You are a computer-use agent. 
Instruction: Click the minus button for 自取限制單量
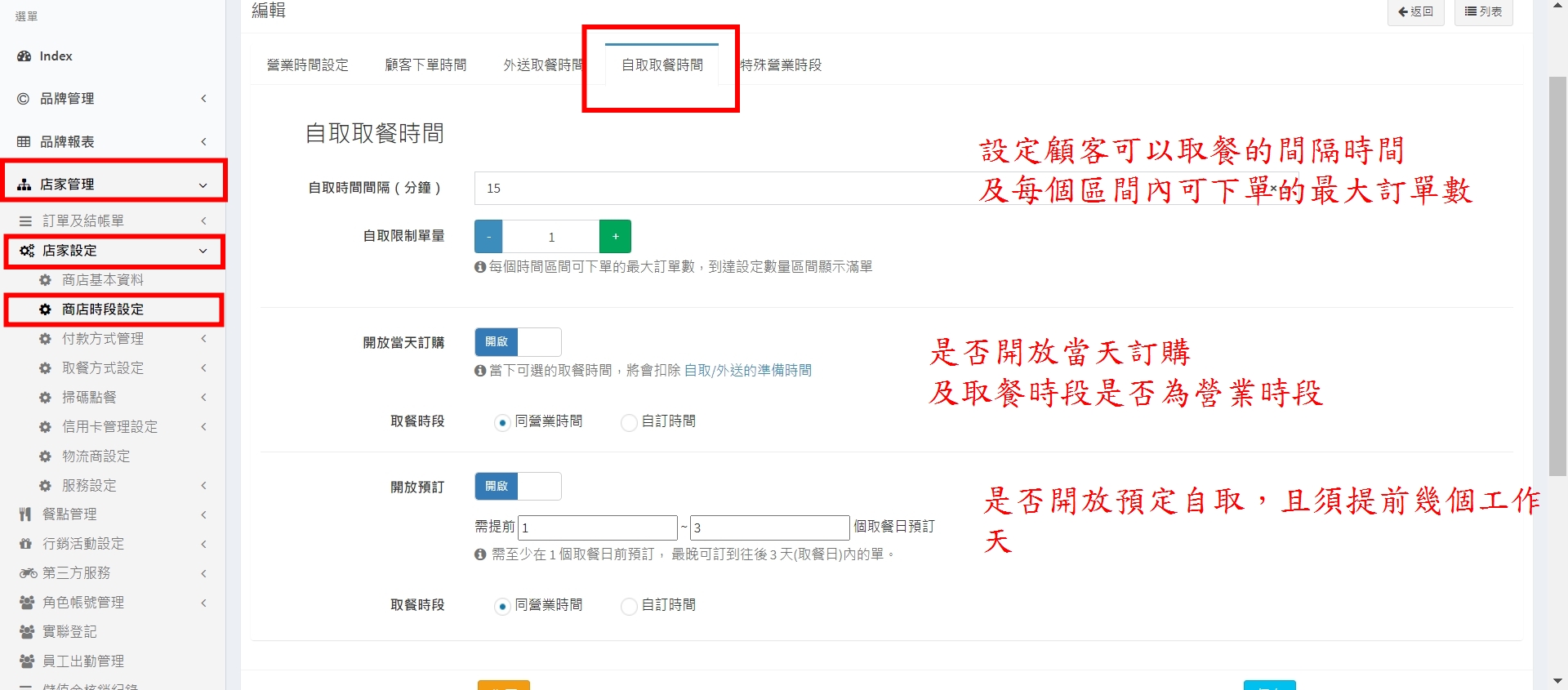coord(488,237)
